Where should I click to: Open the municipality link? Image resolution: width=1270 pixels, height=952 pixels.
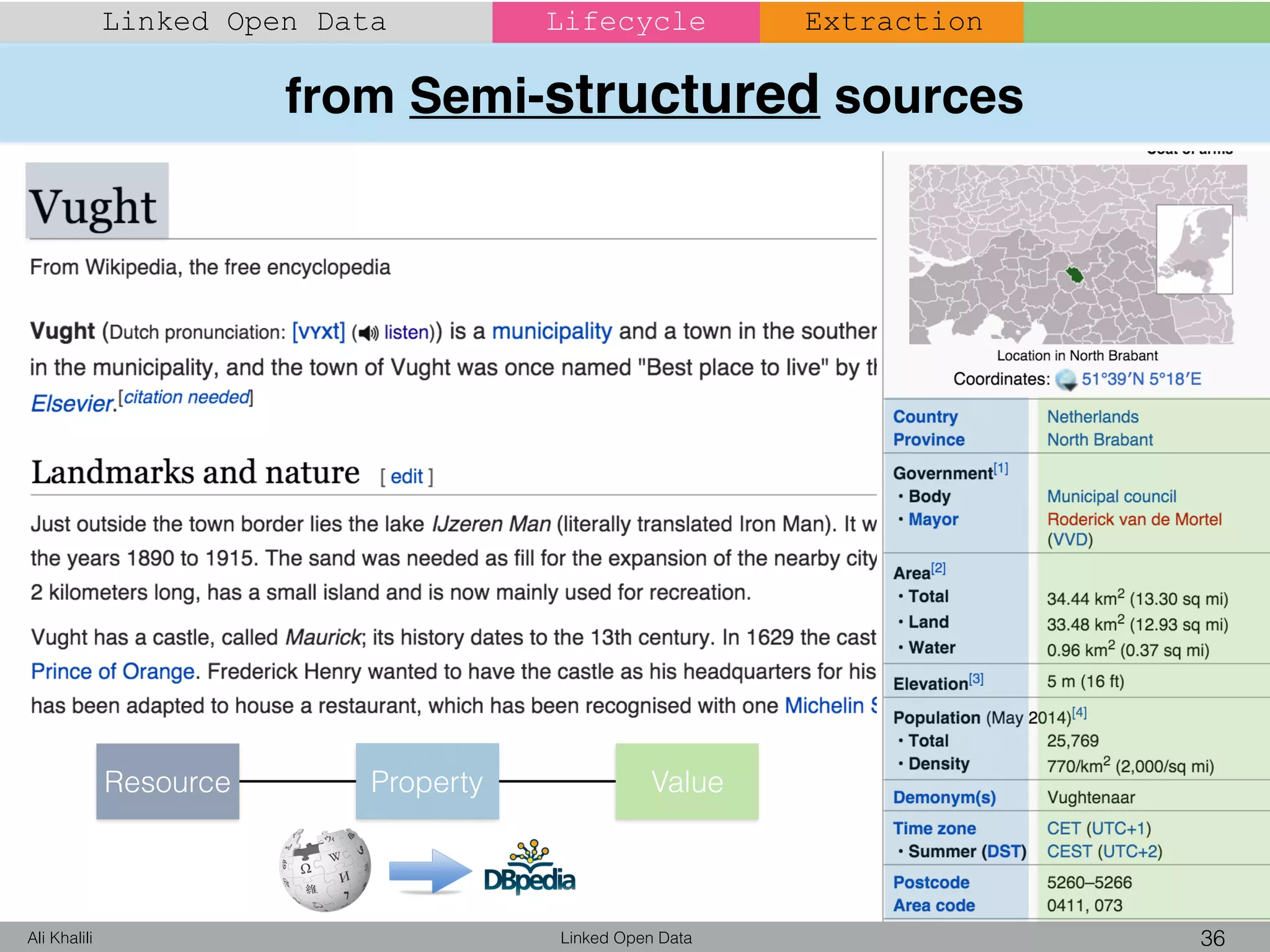(551, 332)
